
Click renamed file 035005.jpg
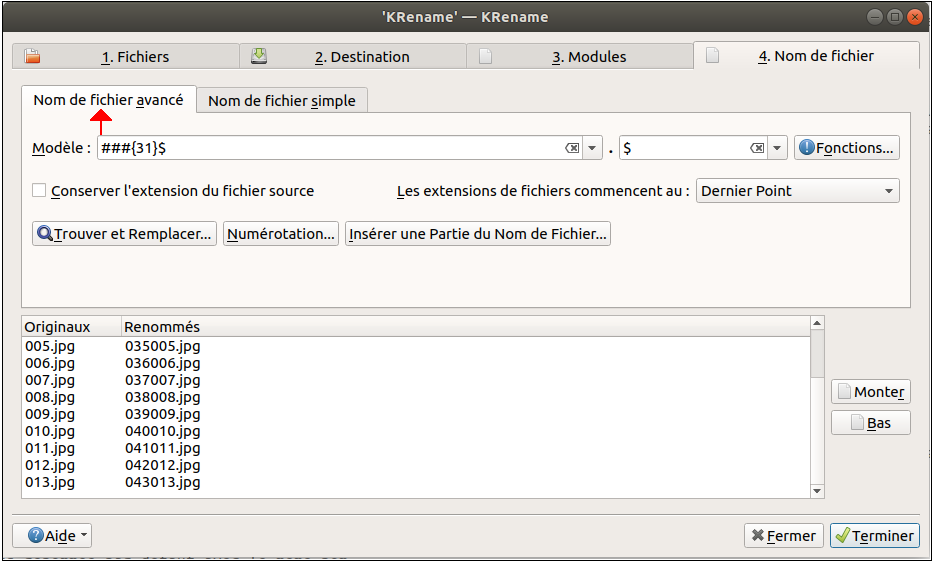[x=163, y=346]
